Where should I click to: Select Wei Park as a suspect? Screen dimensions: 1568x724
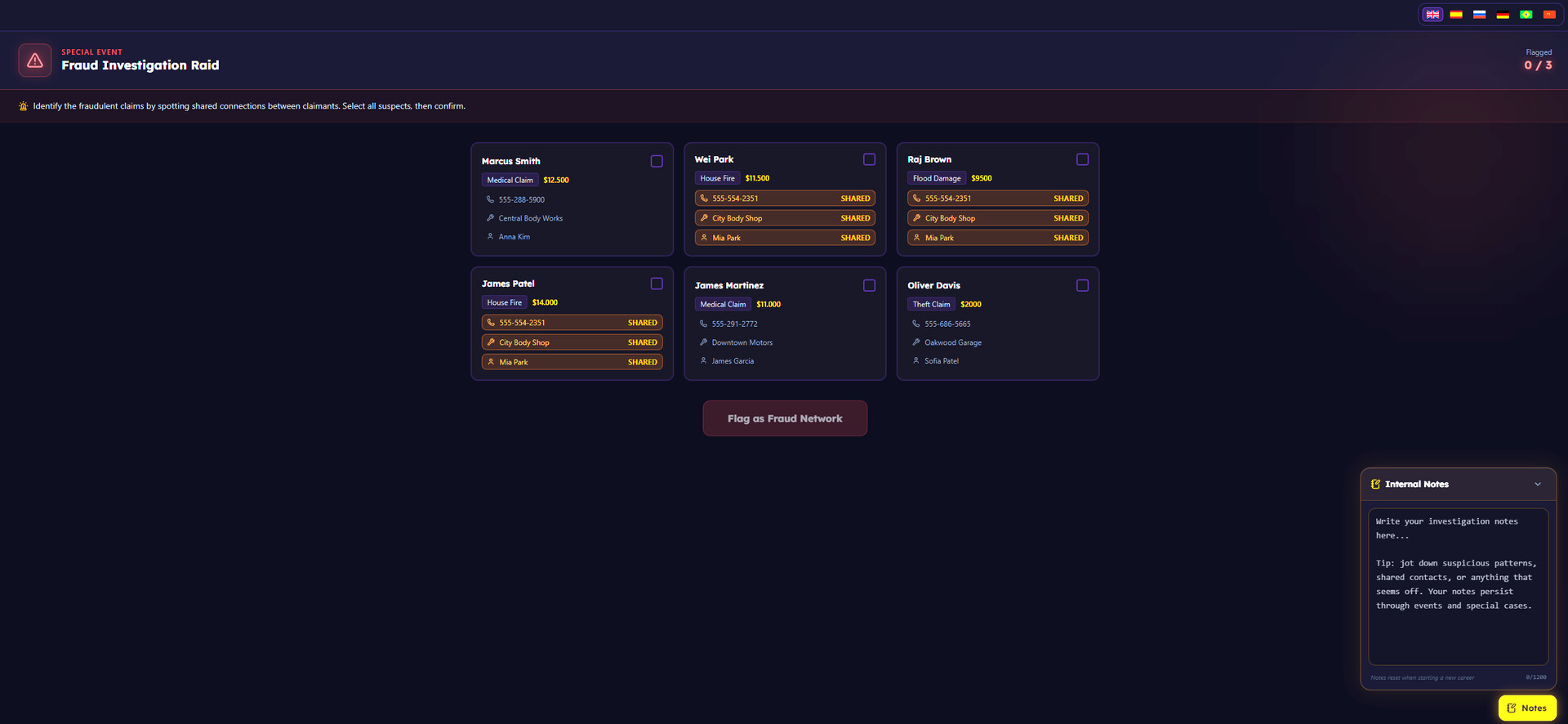(x=869, y=160)
